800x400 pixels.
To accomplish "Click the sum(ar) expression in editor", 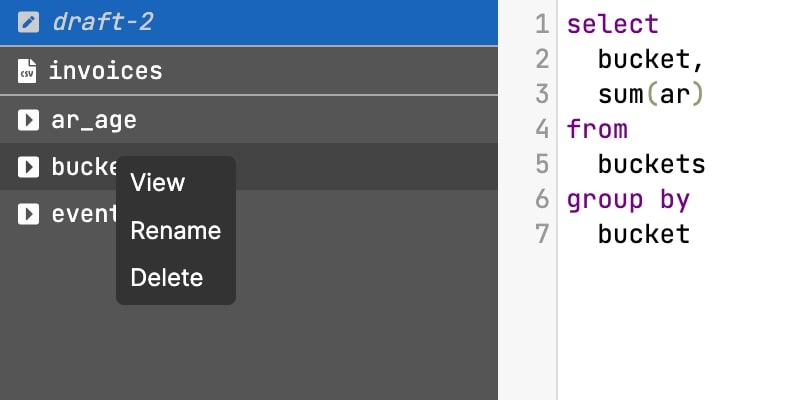I will (x=651, y=94).
